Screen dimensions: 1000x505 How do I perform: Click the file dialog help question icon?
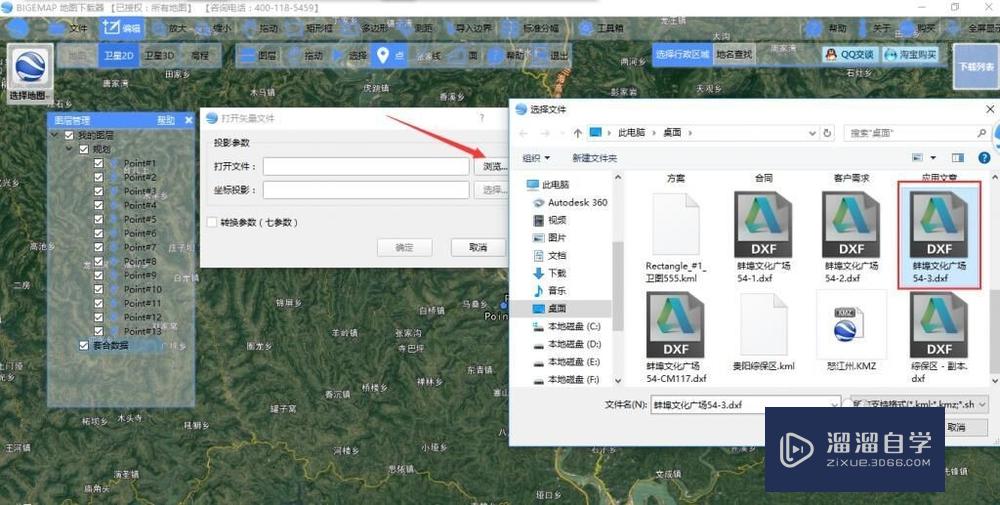[984, 157]
